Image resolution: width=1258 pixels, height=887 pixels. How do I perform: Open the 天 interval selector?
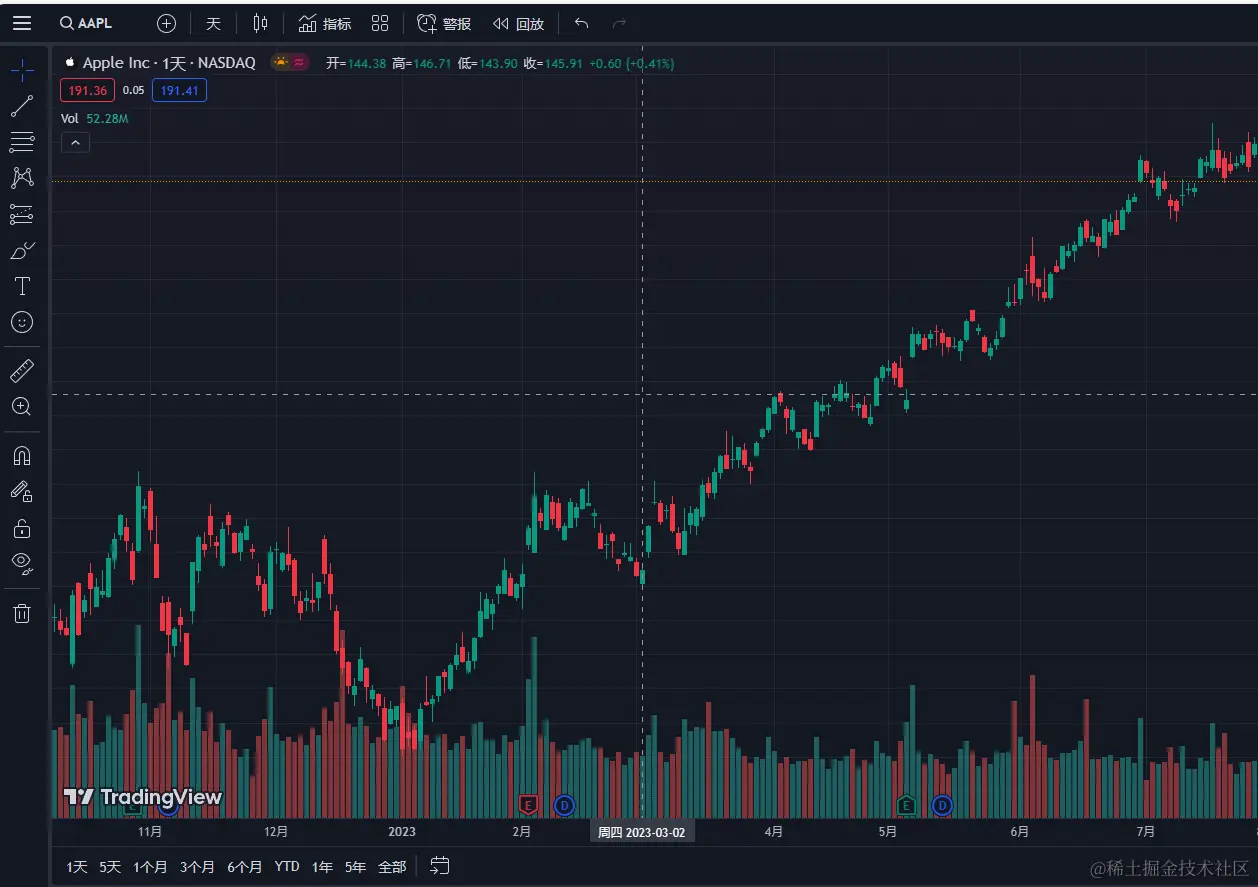pos(213,23)
